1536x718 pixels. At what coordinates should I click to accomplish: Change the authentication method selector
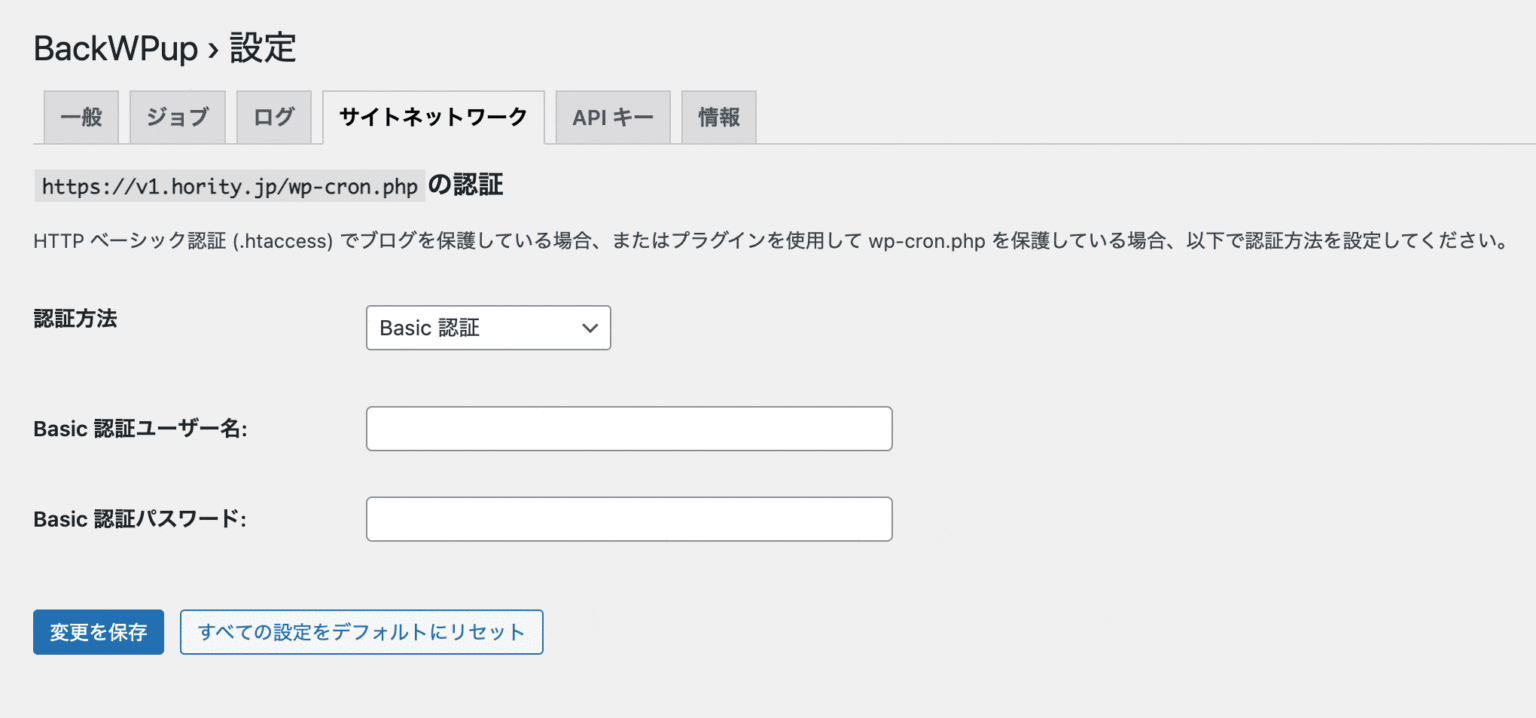[x=488, y=328]
